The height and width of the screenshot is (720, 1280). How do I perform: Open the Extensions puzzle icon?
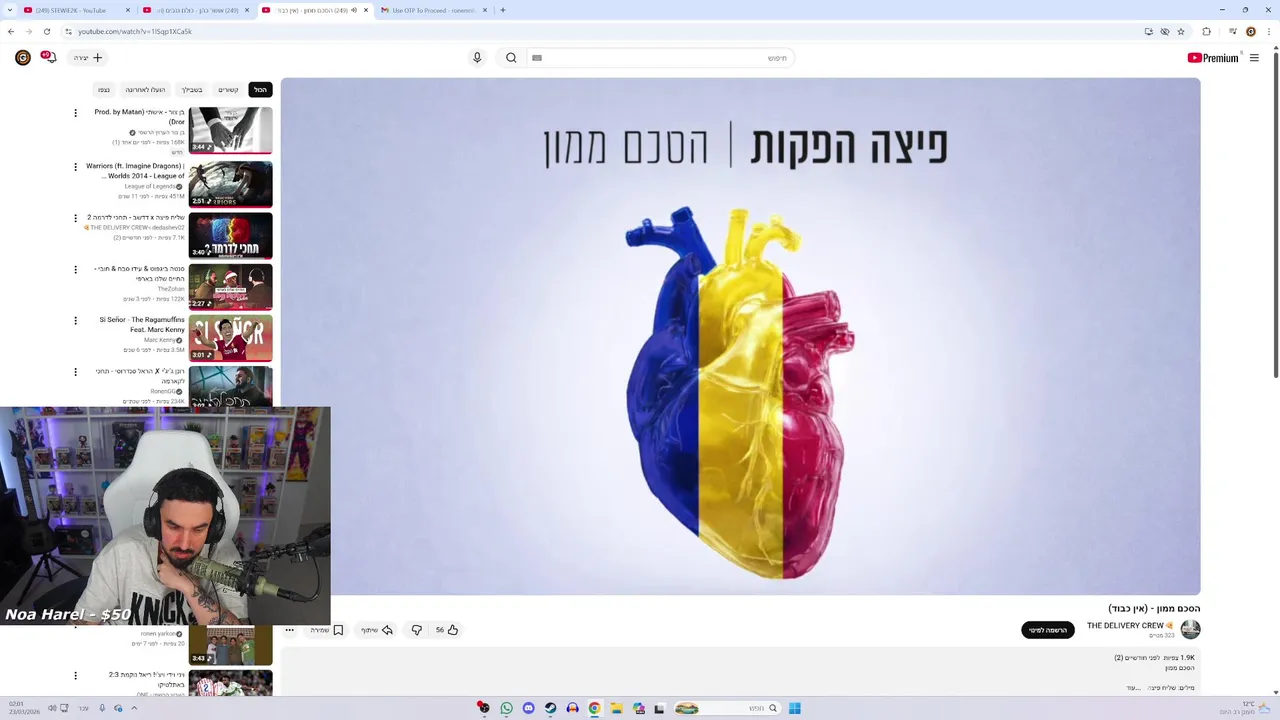pyautogui.click(x=1206, y=31)
